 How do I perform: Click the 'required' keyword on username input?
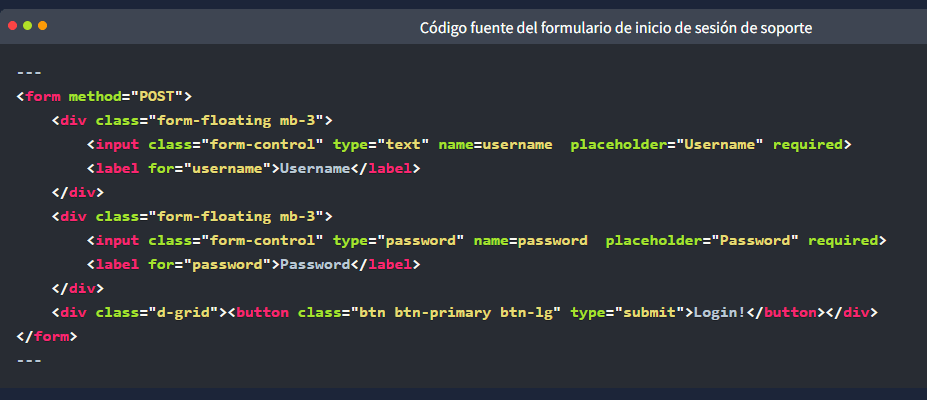(x=808, y=145)
